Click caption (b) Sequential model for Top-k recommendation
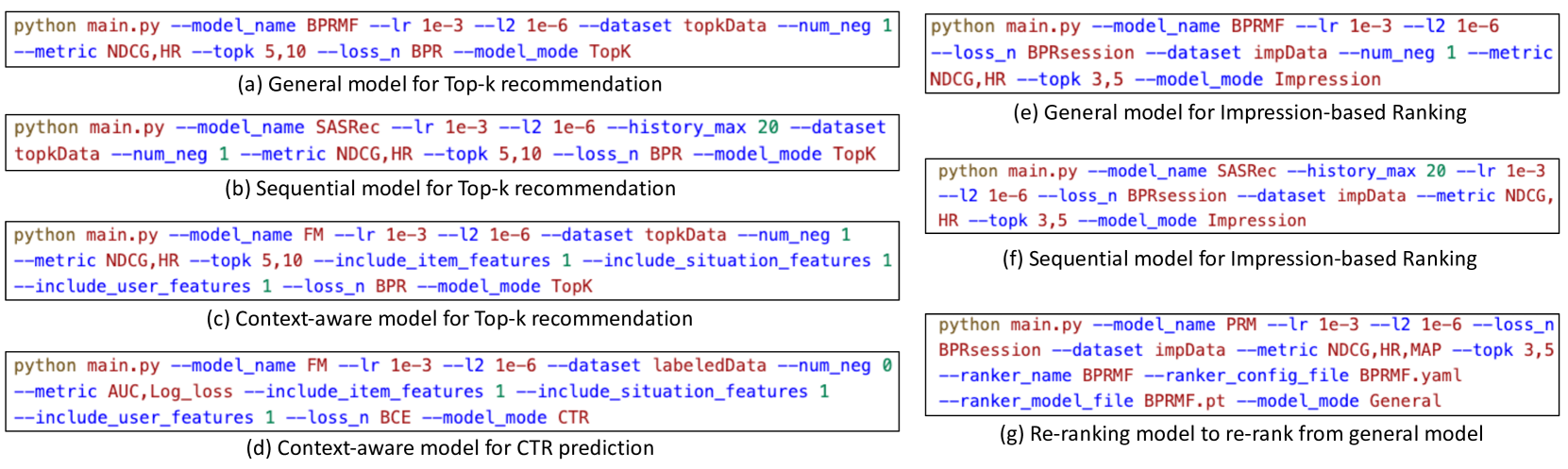This screenshot has width=1568, height=469. (x=450, y=188)
